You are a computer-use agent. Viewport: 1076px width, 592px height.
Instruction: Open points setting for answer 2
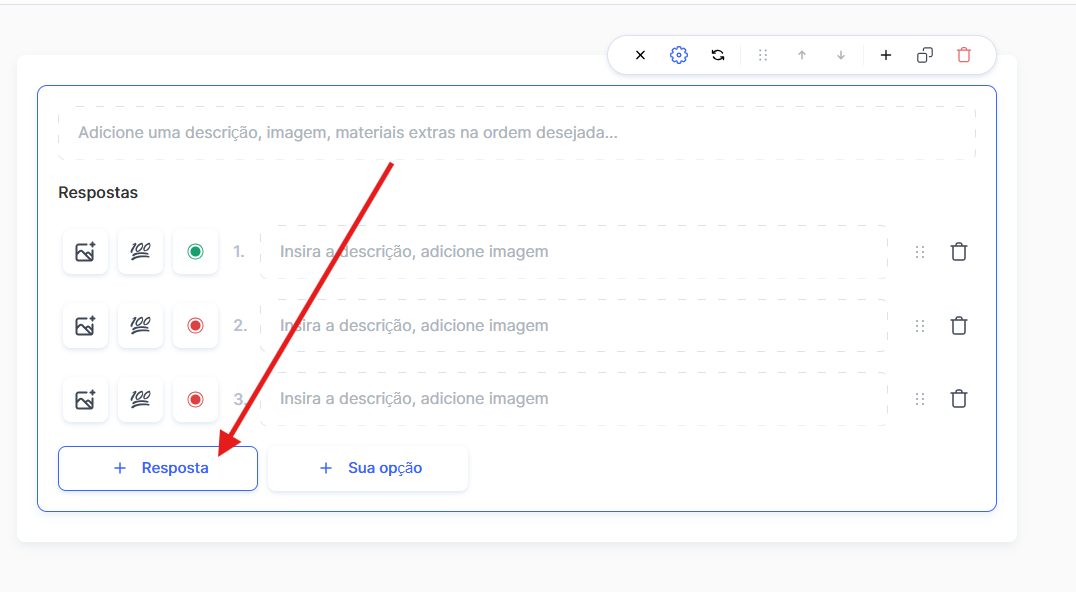pos(140,325)
